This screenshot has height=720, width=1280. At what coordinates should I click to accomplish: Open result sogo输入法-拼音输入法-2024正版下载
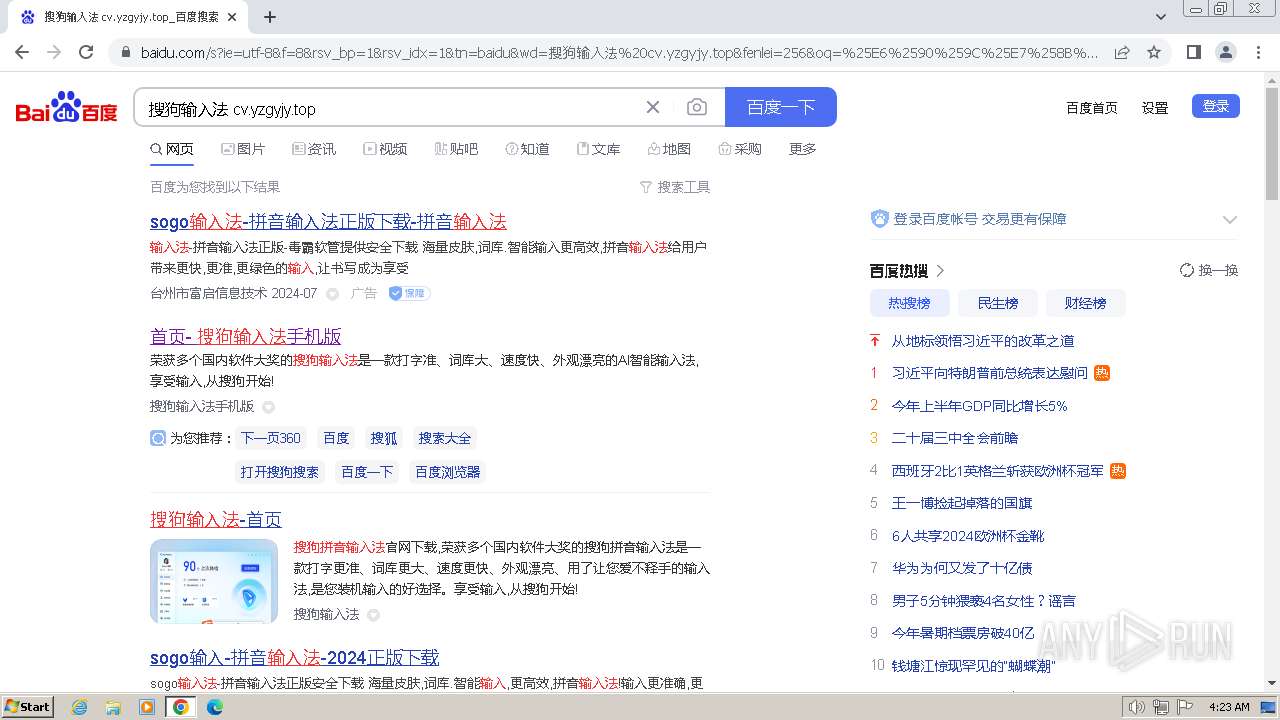[295, 658]
